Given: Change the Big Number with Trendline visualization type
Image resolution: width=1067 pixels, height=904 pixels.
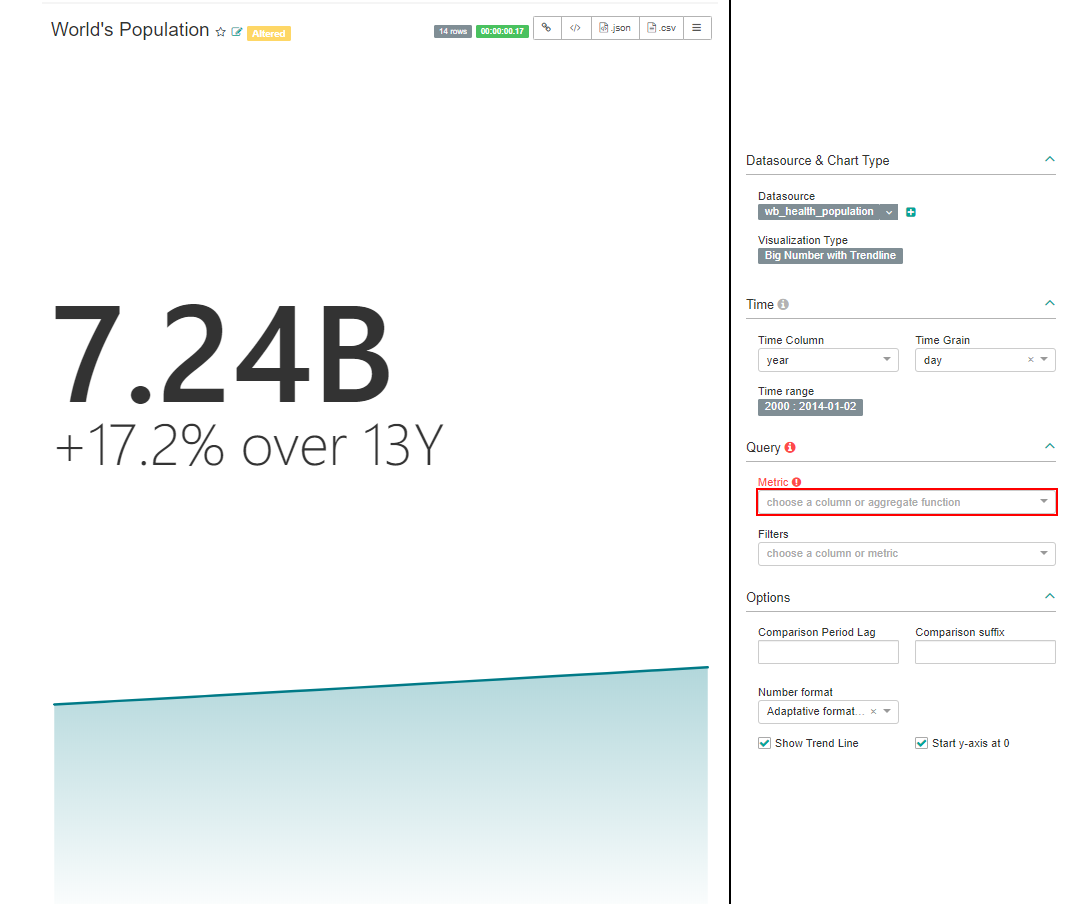Looking at the screenshot, I should [x=830, y=256].
